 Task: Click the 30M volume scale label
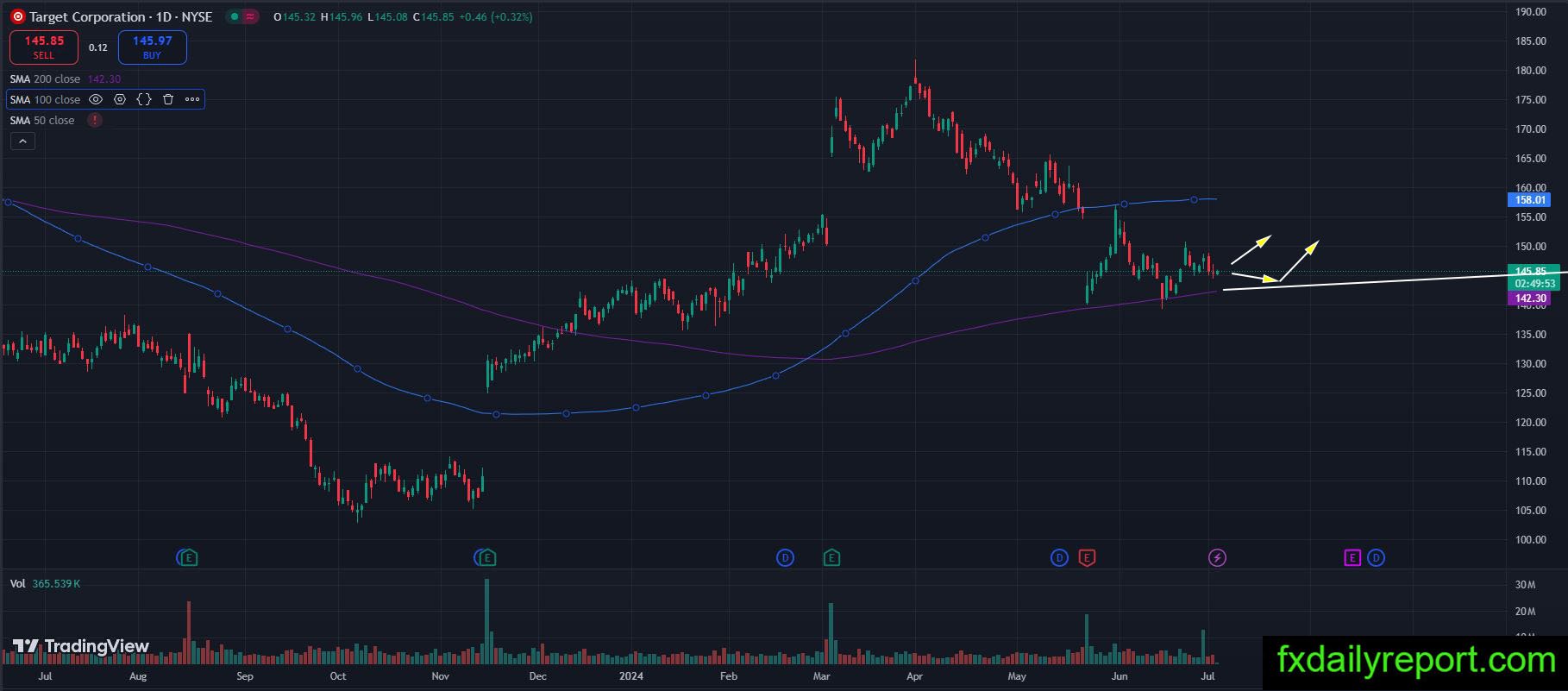click(x=1525, y=585)
